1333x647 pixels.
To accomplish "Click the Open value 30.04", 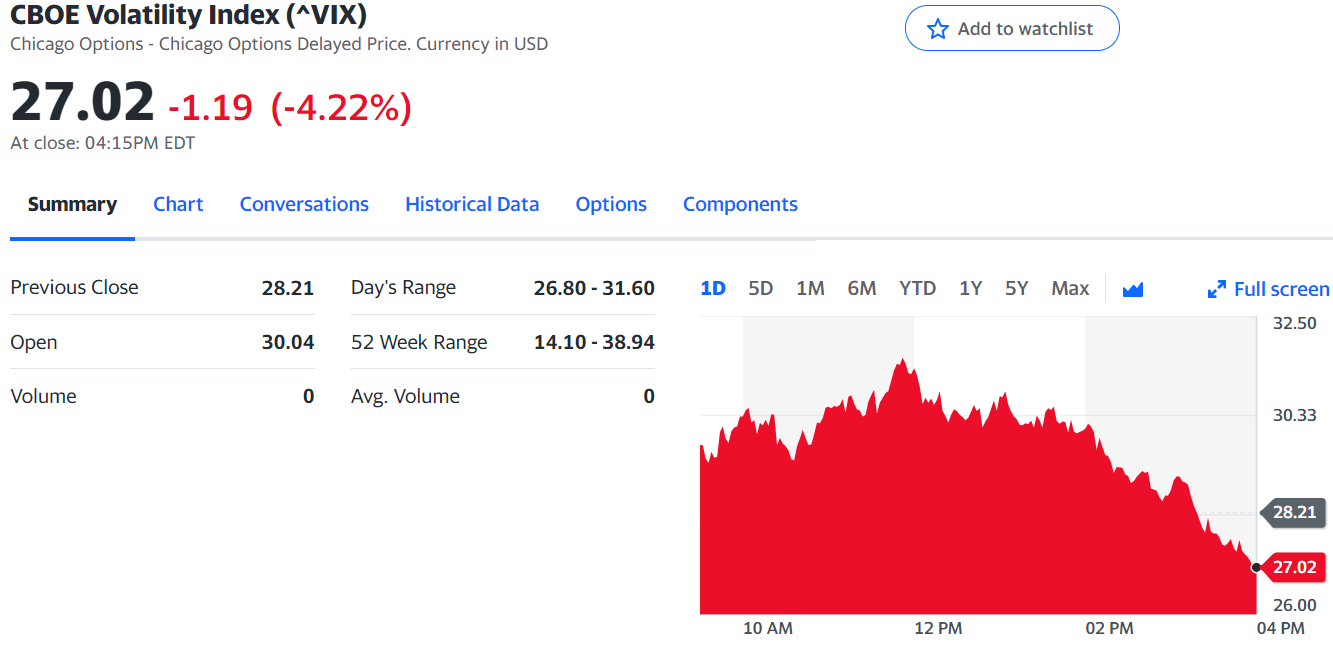I will tap(288, 342).
